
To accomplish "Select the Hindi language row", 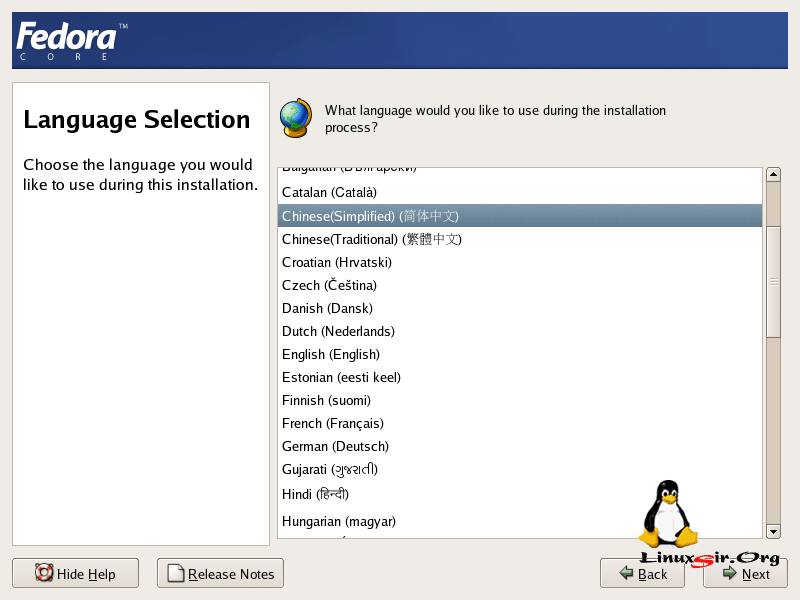I will (x=520, y=494).
